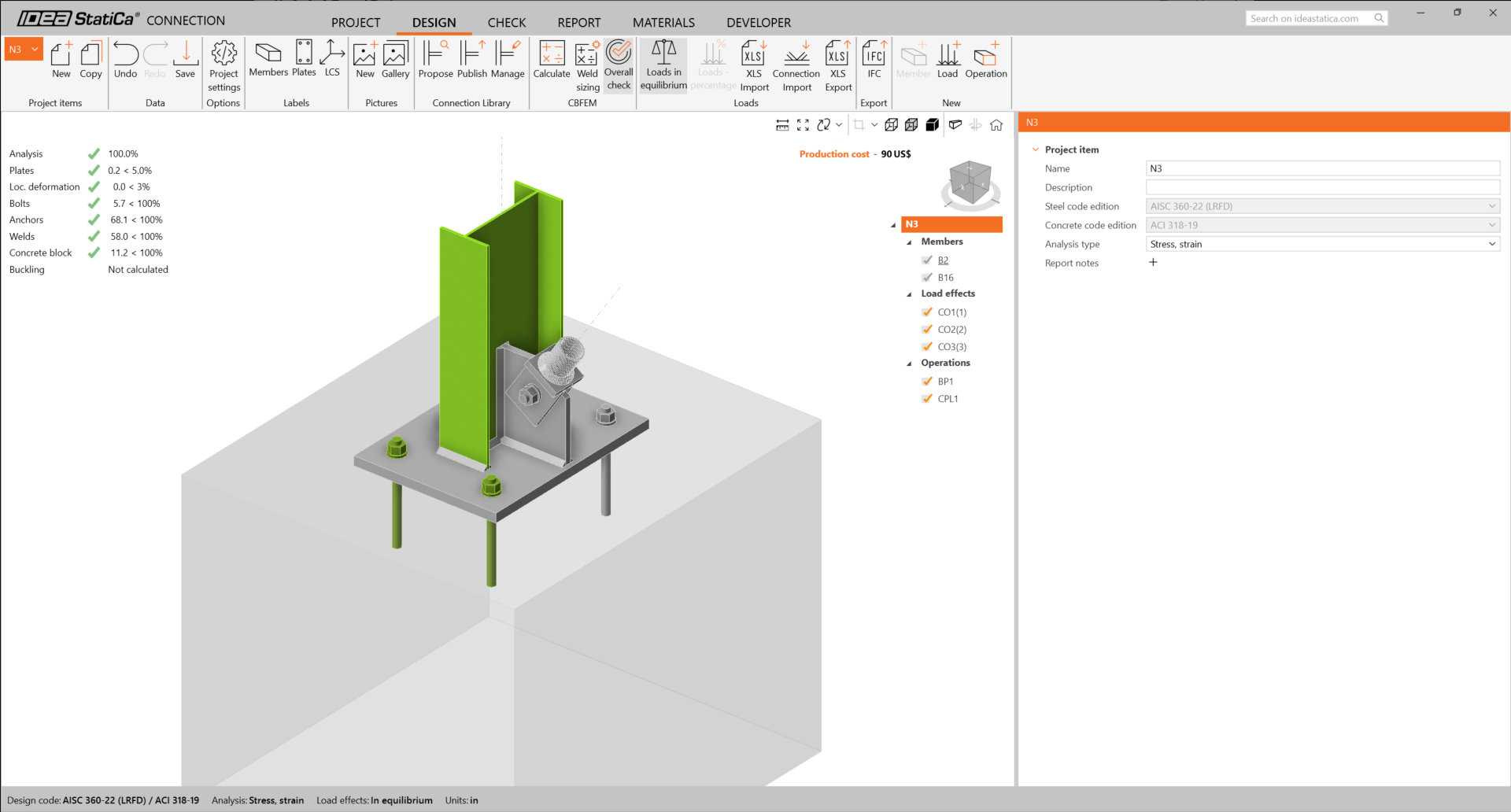Select the B16 member in tree

pyautogui.click(x=945, y=278)
